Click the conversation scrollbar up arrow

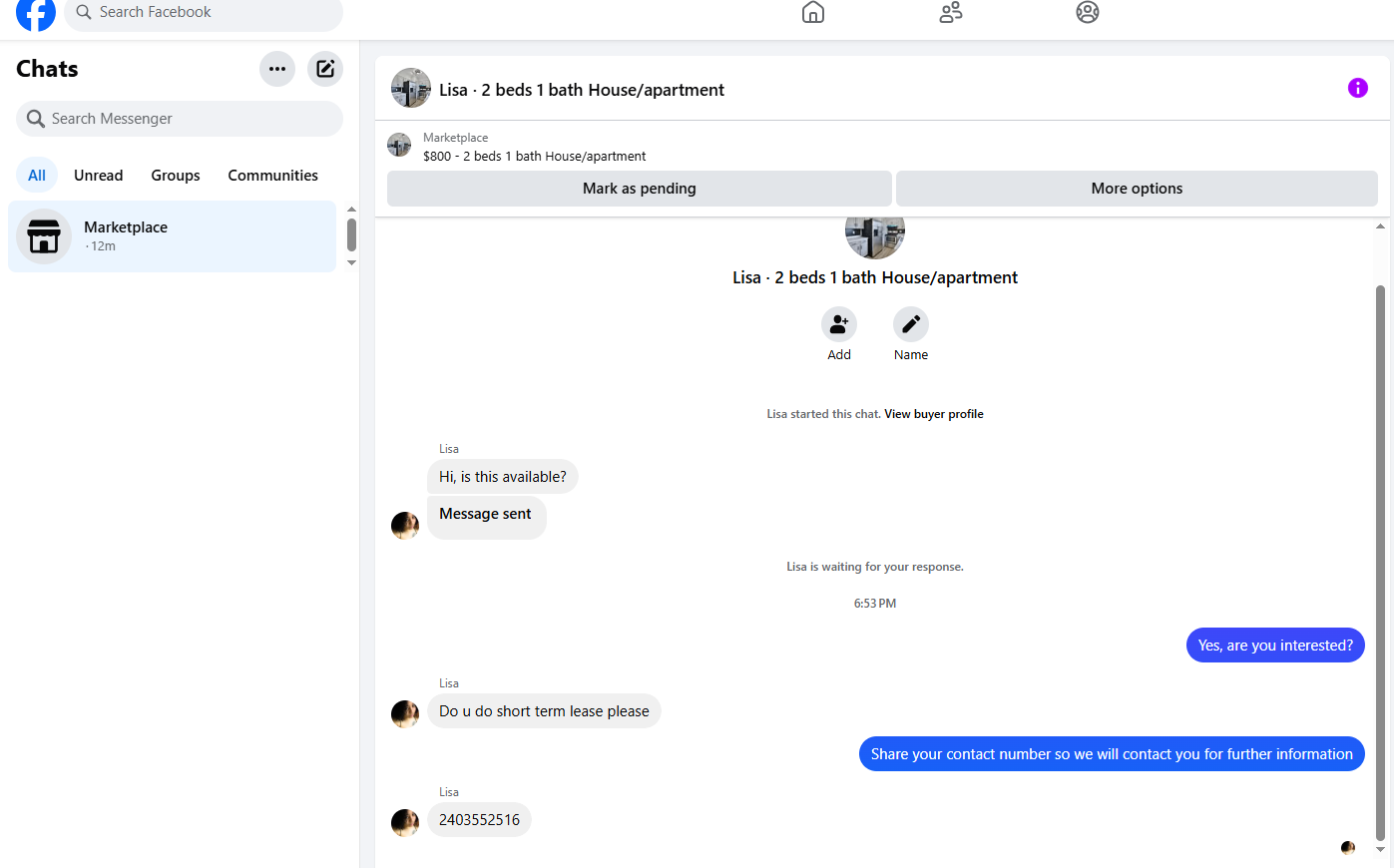[x=1380, y=226]
